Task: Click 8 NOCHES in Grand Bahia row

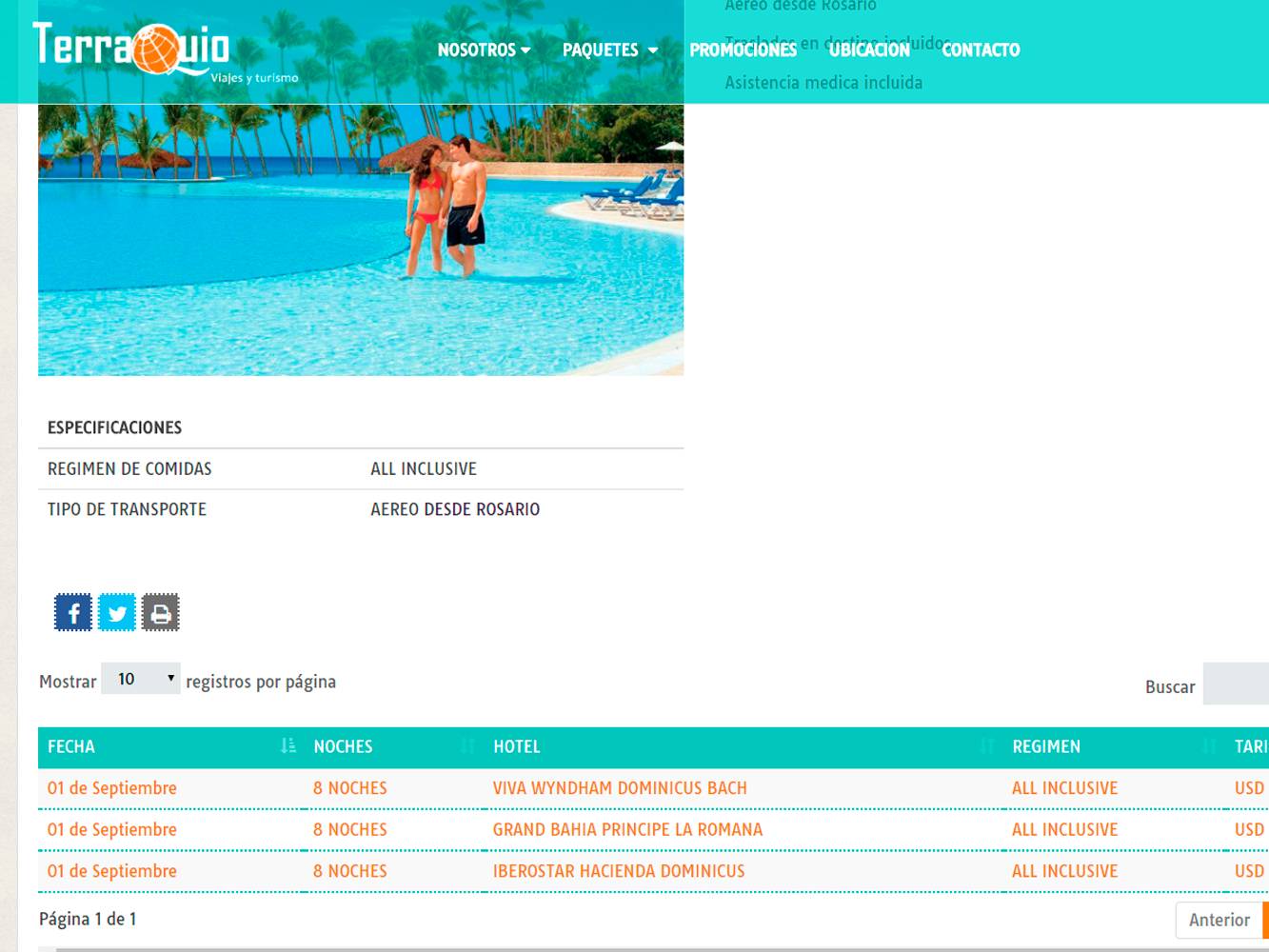Action: 350,829
